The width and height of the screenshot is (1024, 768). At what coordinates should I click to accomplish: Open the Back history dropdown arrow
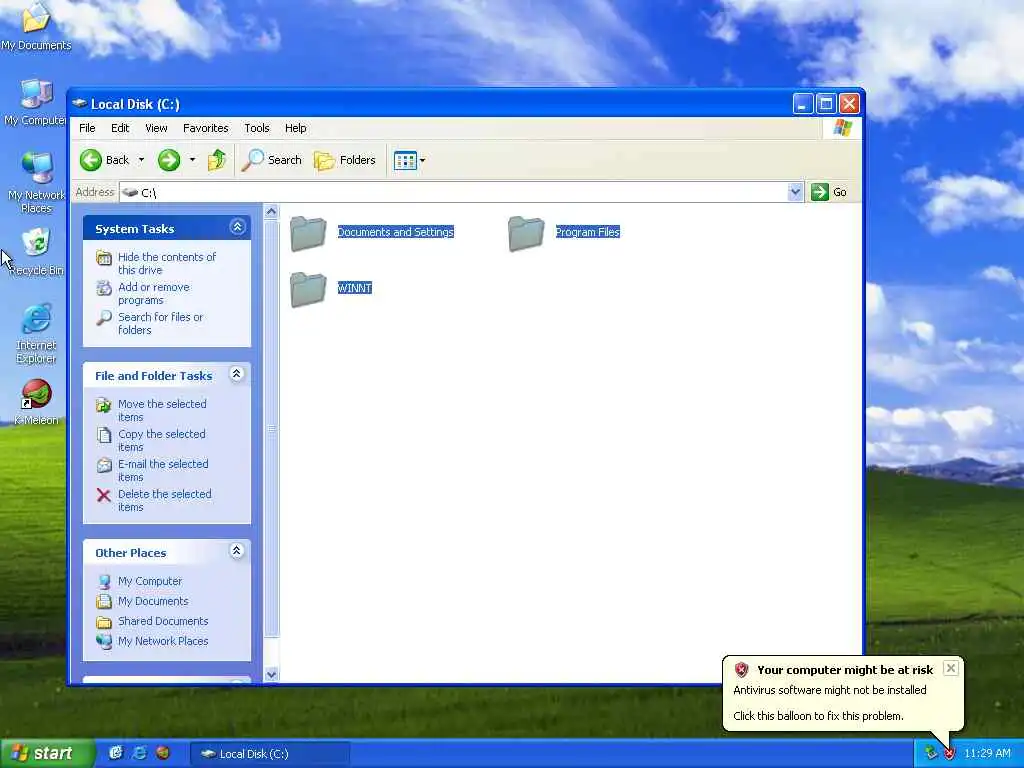[141, 160]
